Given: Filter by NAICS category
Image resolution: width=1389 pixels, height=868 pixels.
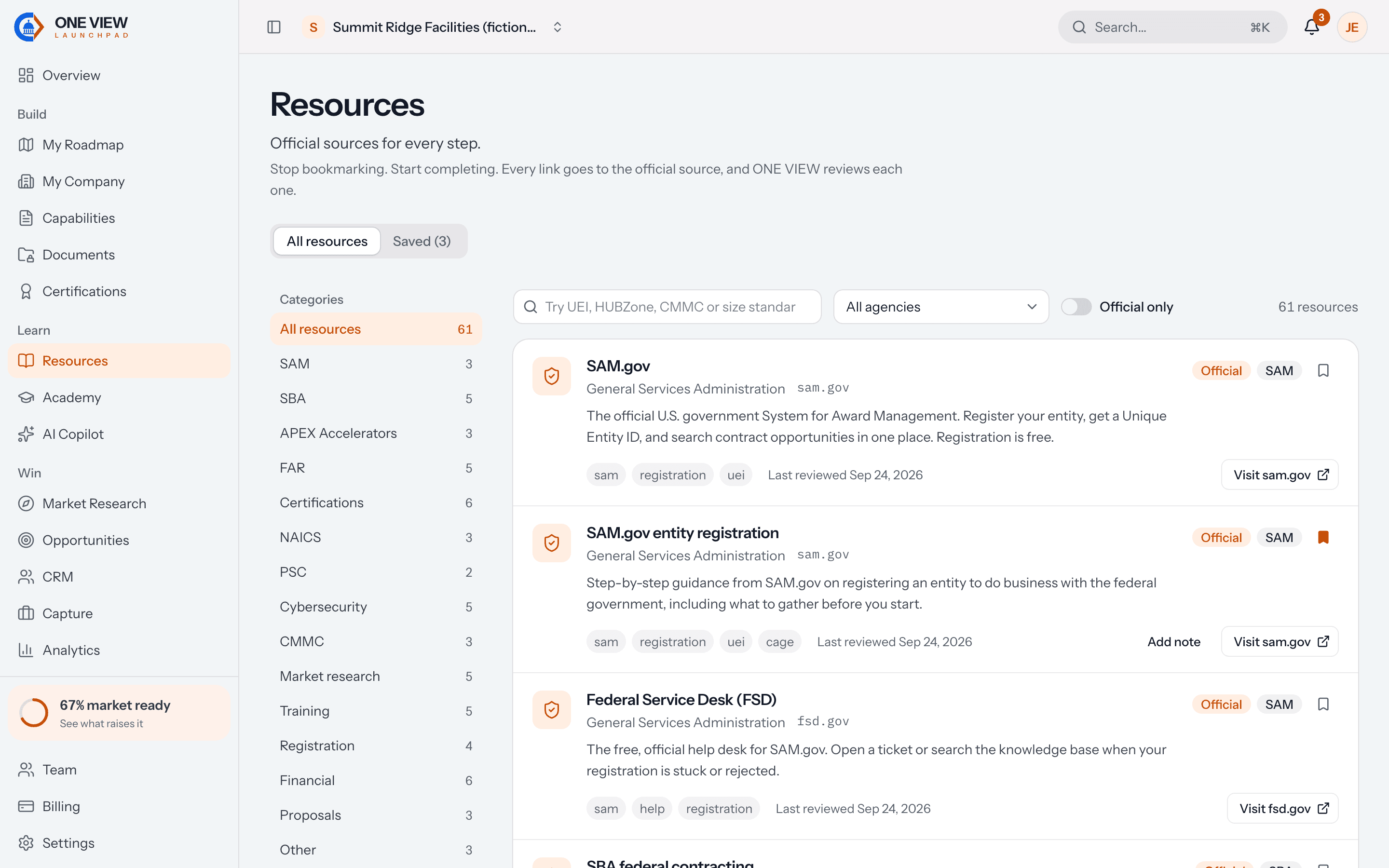Looking at the screenshot, I should [376, 537].
